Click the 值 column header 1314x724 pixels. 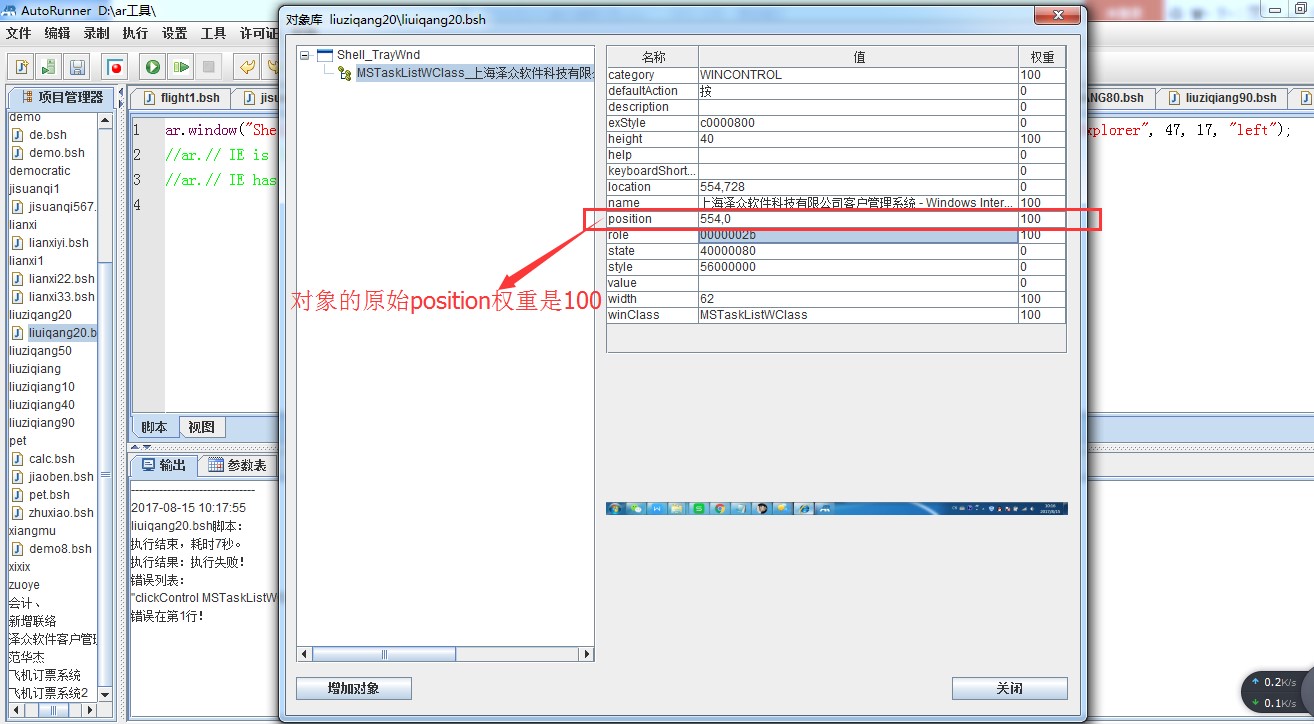point(858,57)
